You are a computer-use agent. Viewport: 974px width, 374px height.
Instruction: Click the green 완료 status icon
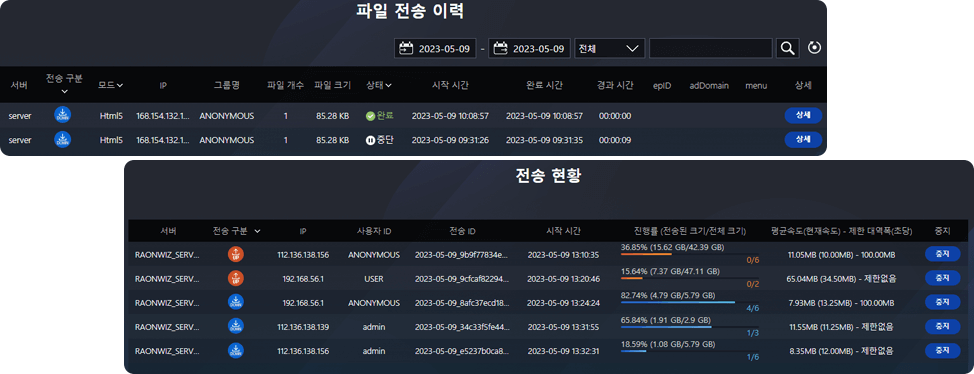[x=370, y=116]
